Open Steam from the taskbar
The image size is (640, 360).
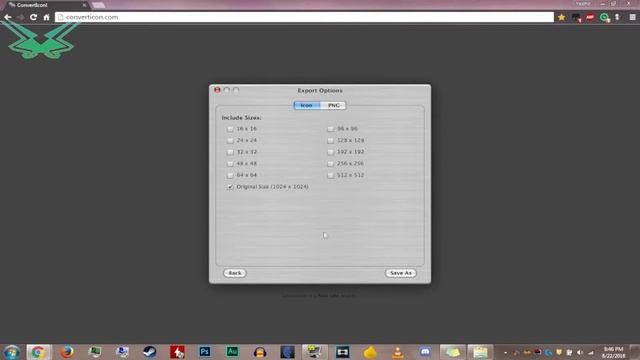coord(149,352)
